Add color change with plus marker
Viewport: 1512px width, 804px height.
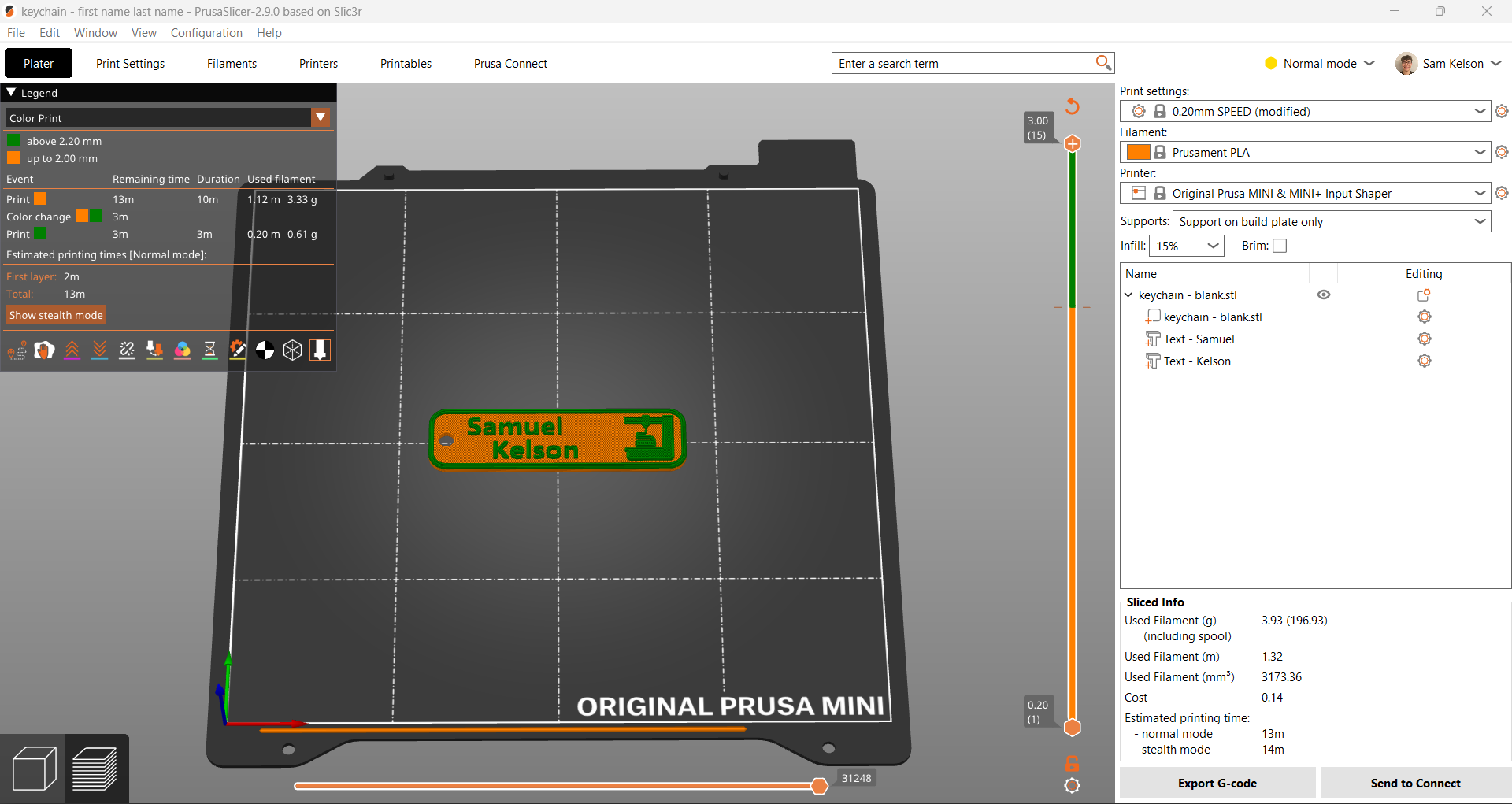coord(1072,143)
